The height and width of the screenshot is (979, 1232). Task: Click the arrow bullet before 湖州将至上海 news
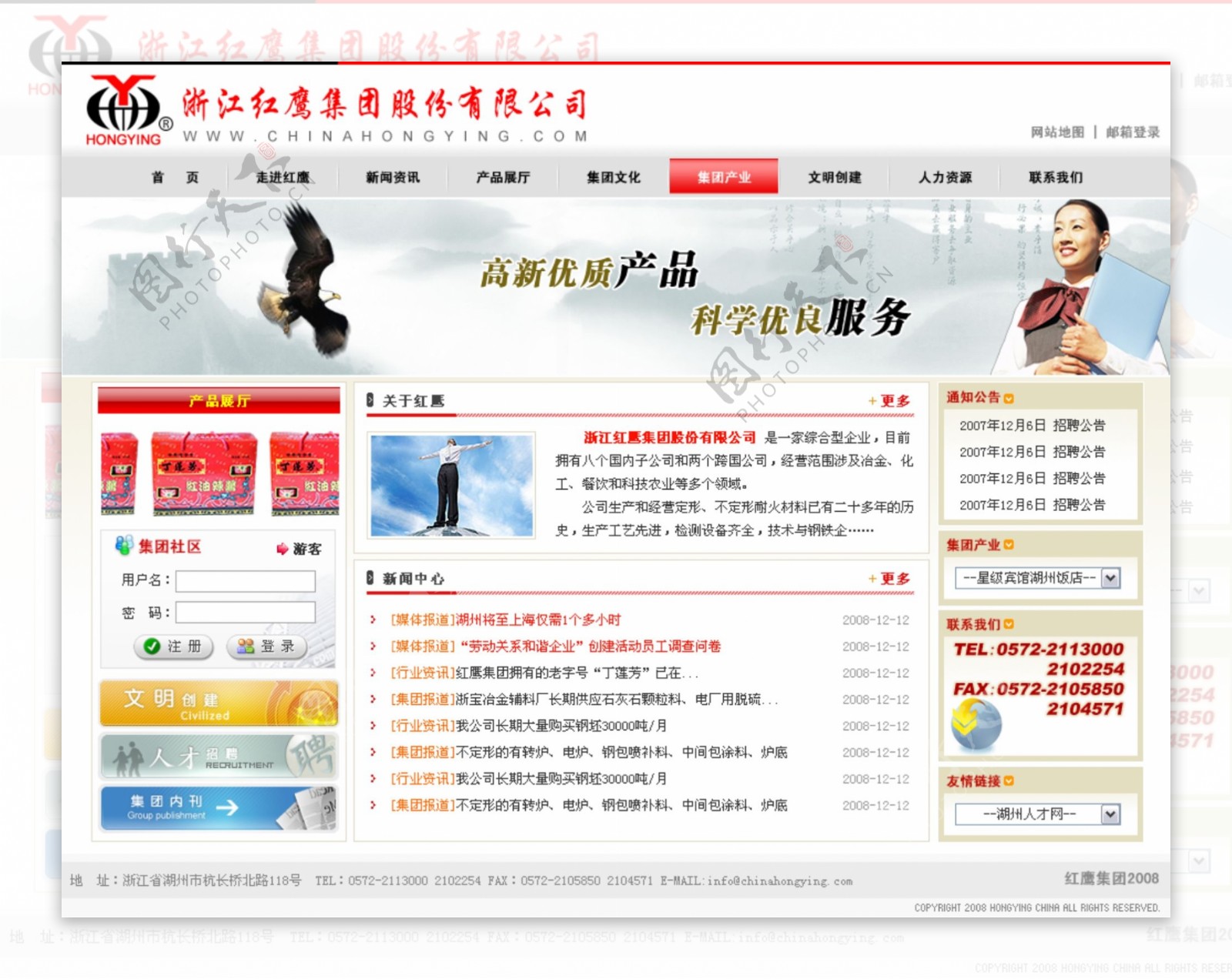pos(373,620)
